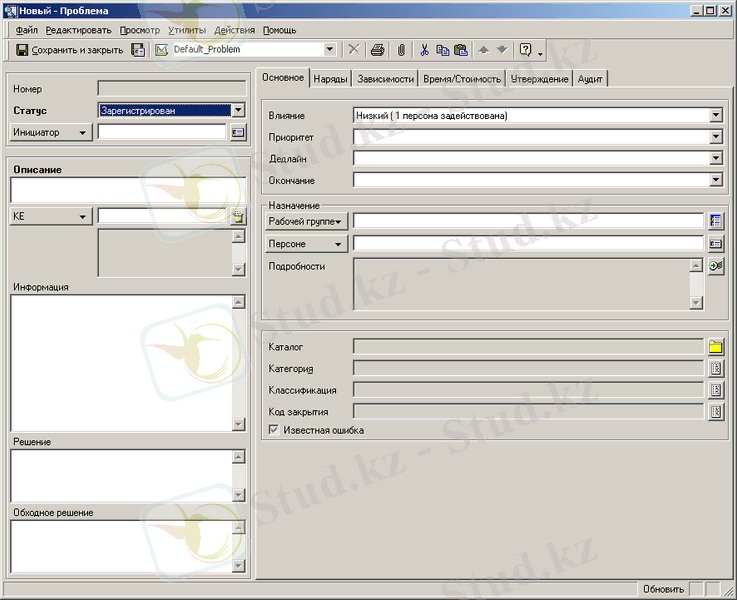Open the yellow Каталог folder icon

(x=716, y=347)
